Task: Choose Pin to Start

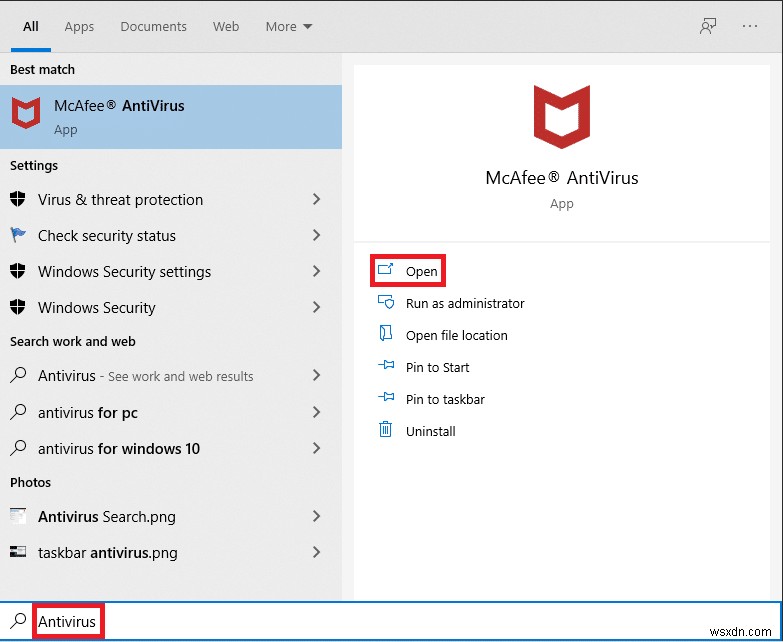Action: (x=437, y=367)
